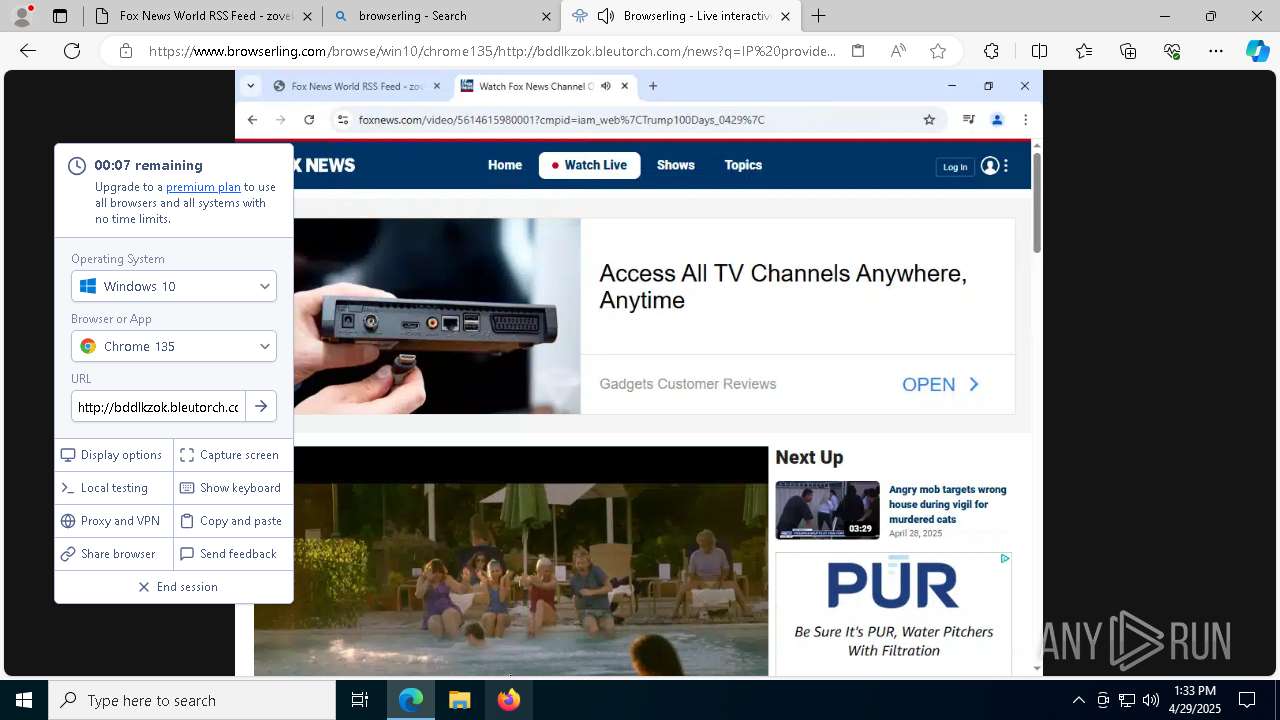Screen dimensions: 1280x720
Task: Open Edge profile avatar icon
Action: [22, 16]
